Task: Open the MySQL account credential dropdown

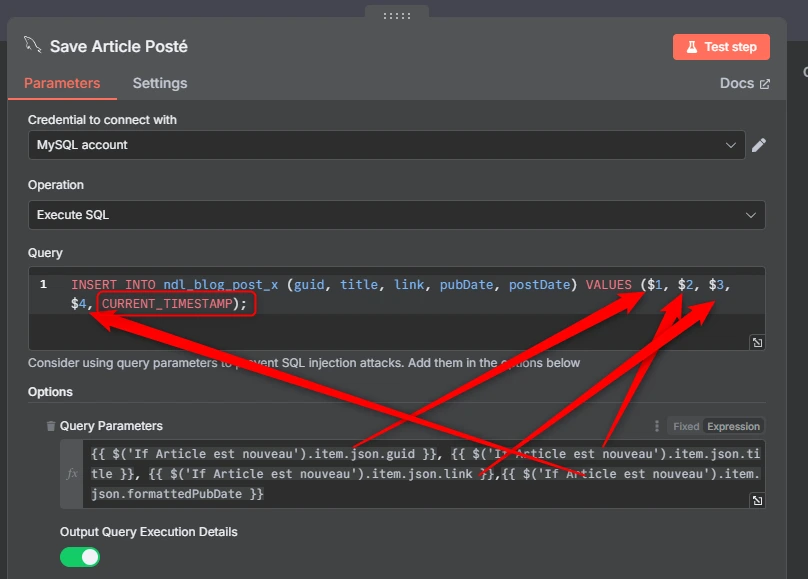Action: [x=386, y=145]
